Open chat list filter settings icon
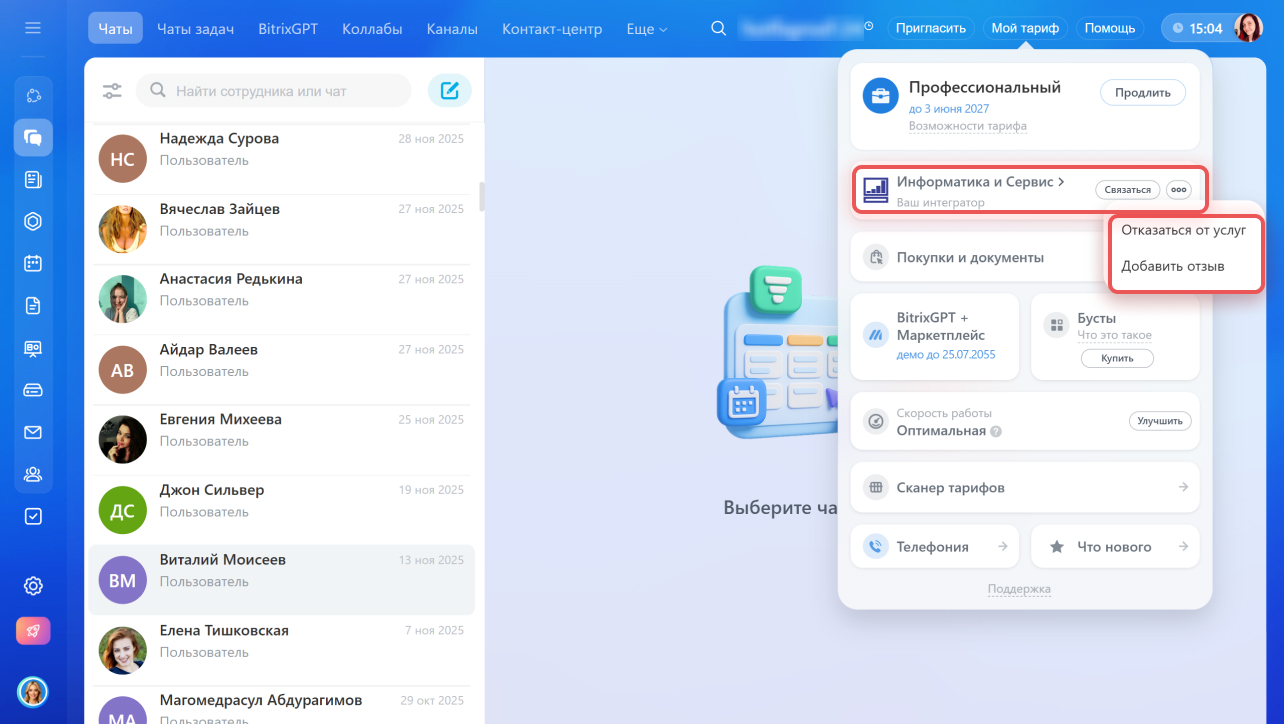The width and height of the screenshot is (1284, 724). [112, 91]
